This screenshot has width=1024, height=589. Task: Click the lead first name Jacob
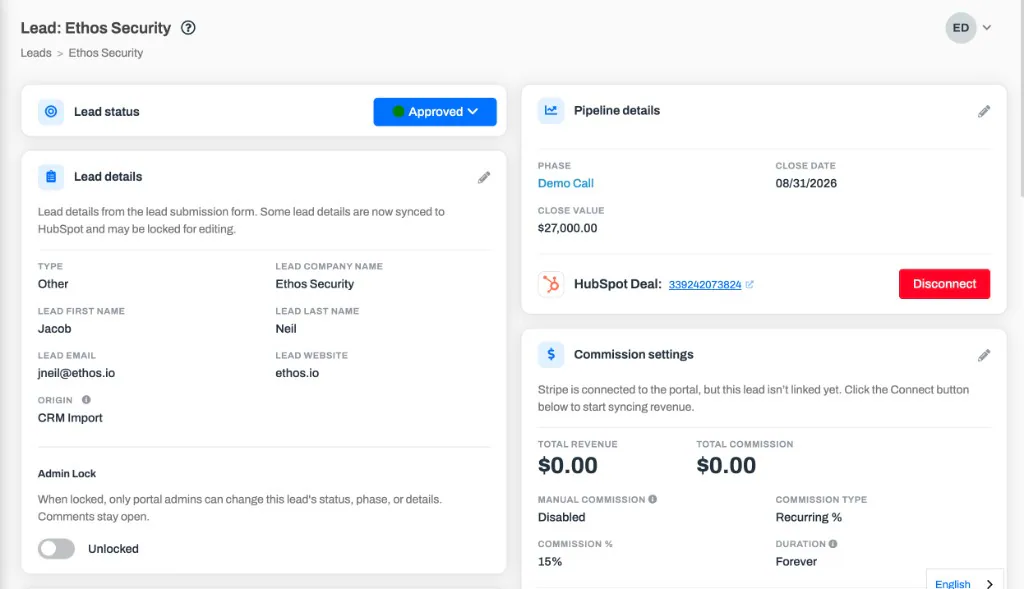(x=54, y=329)
